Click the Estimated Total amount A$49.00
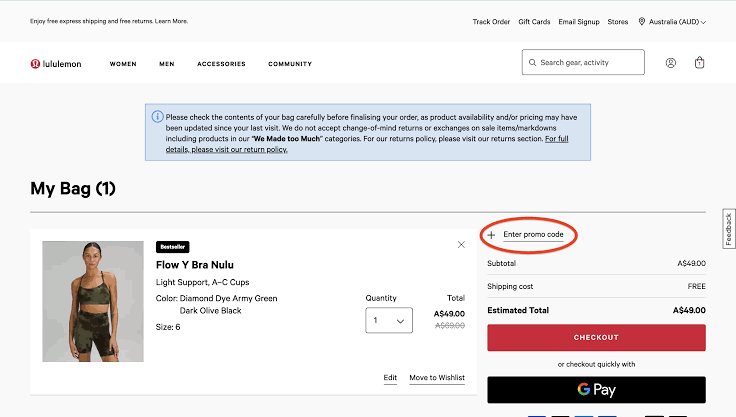 pyautogui.click(x=689, y=310)
